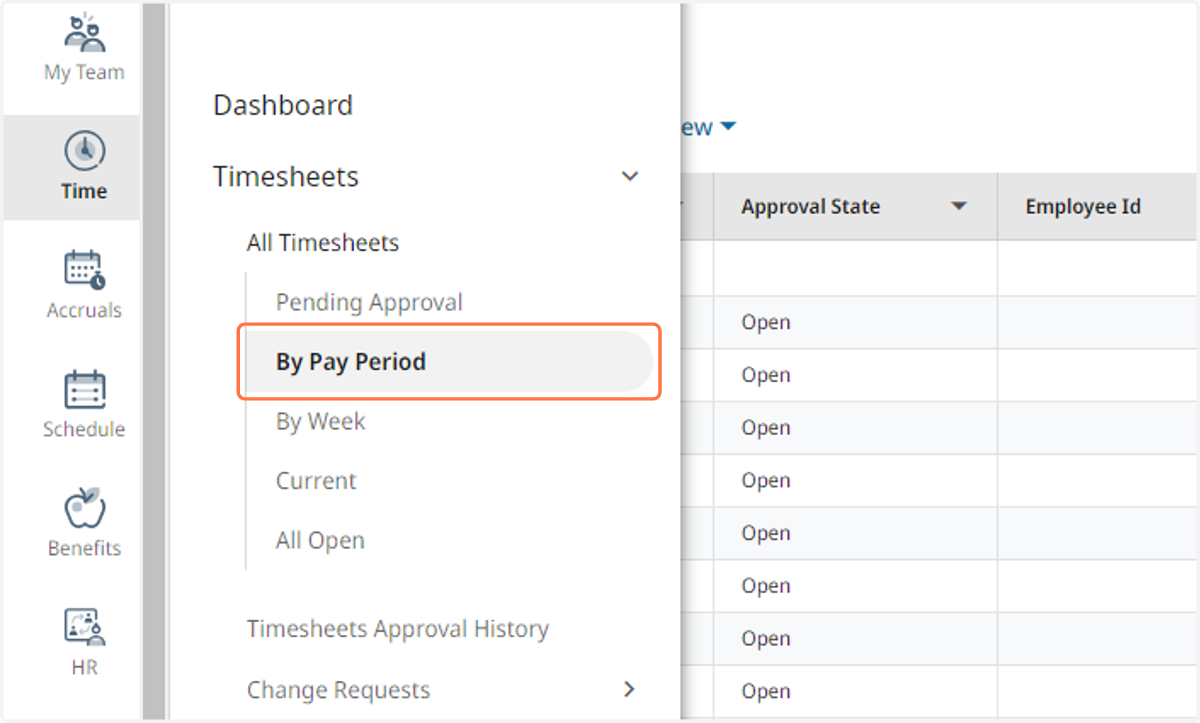Select Dashboard in the menu
This screenshot has height=723, width=1200.
click(x=283, y=105)
